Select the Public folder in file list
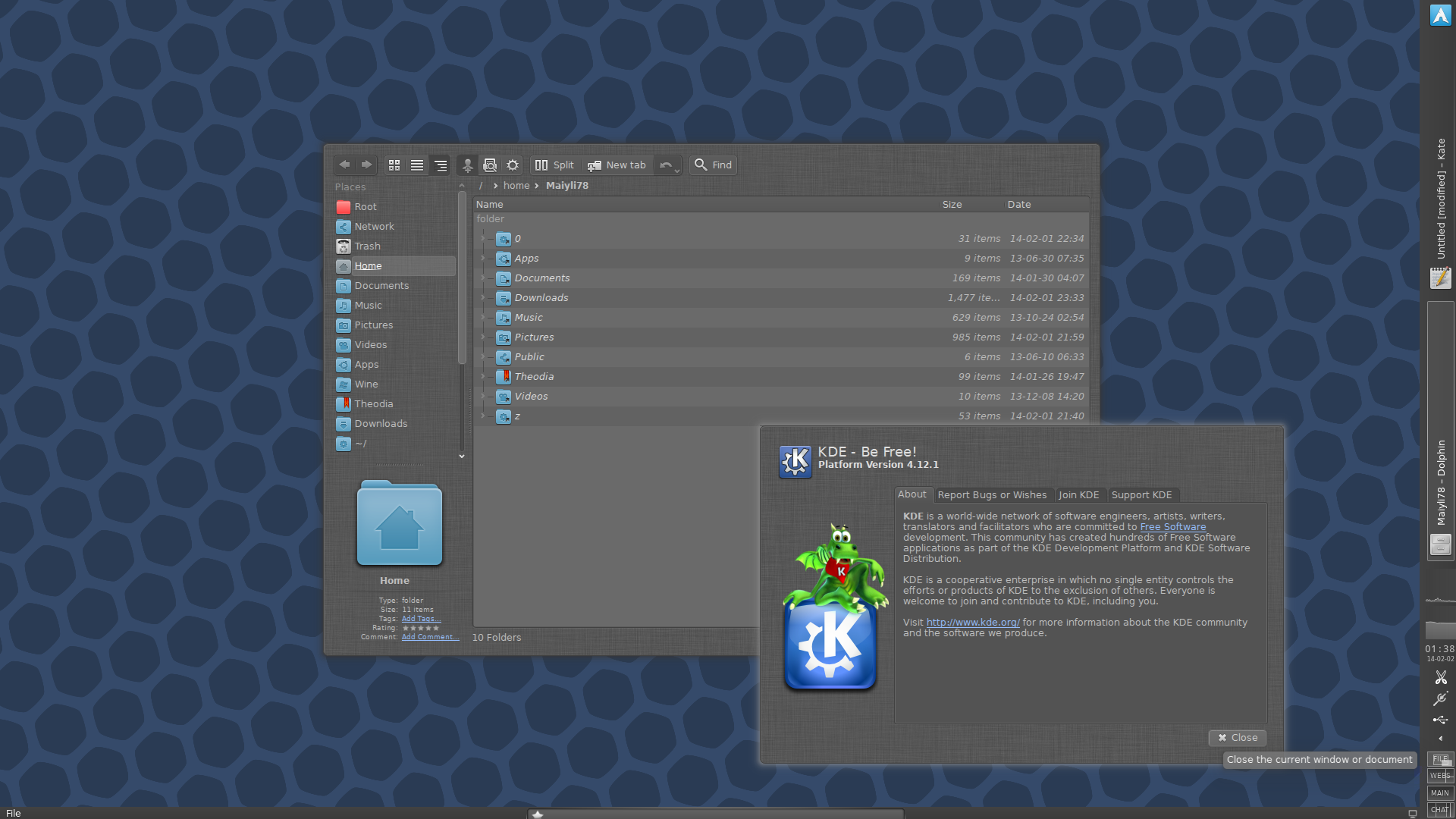The image size is (1456, 819). (781, 356)
